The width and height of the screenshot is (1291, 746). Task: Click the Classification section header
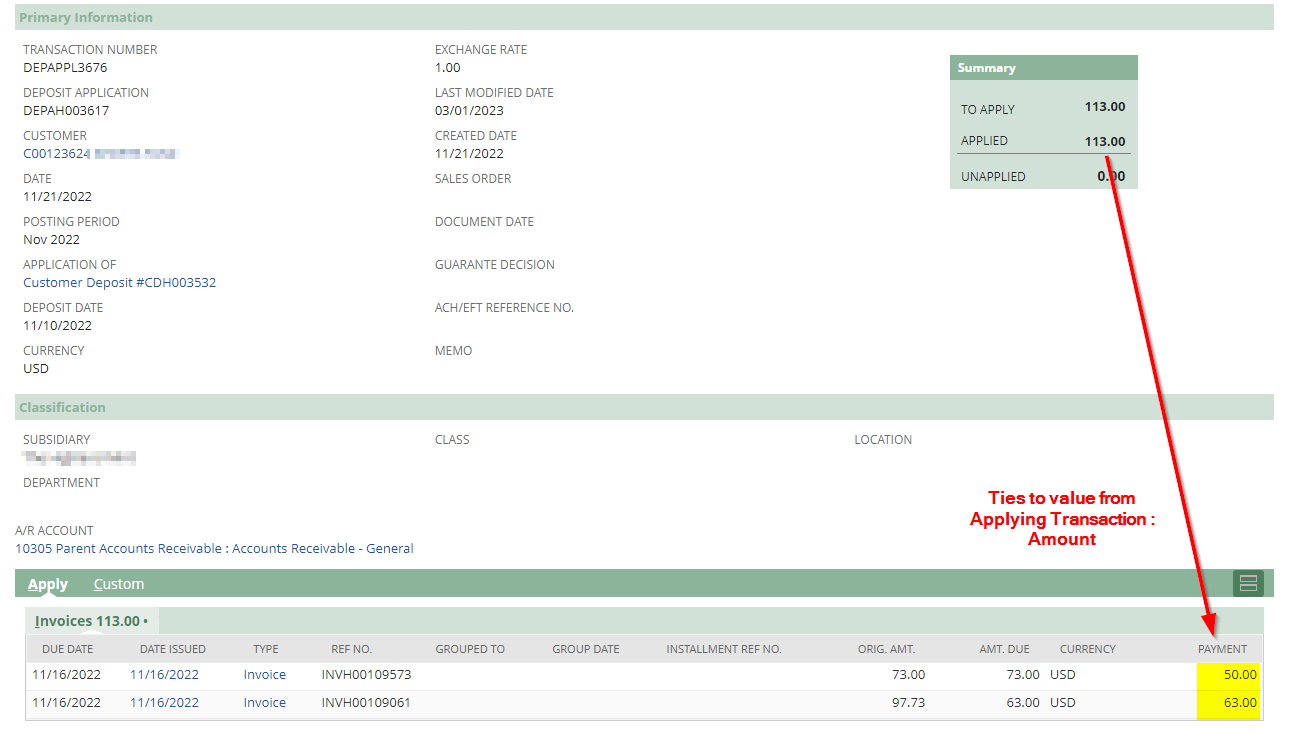tap(645, 407)
